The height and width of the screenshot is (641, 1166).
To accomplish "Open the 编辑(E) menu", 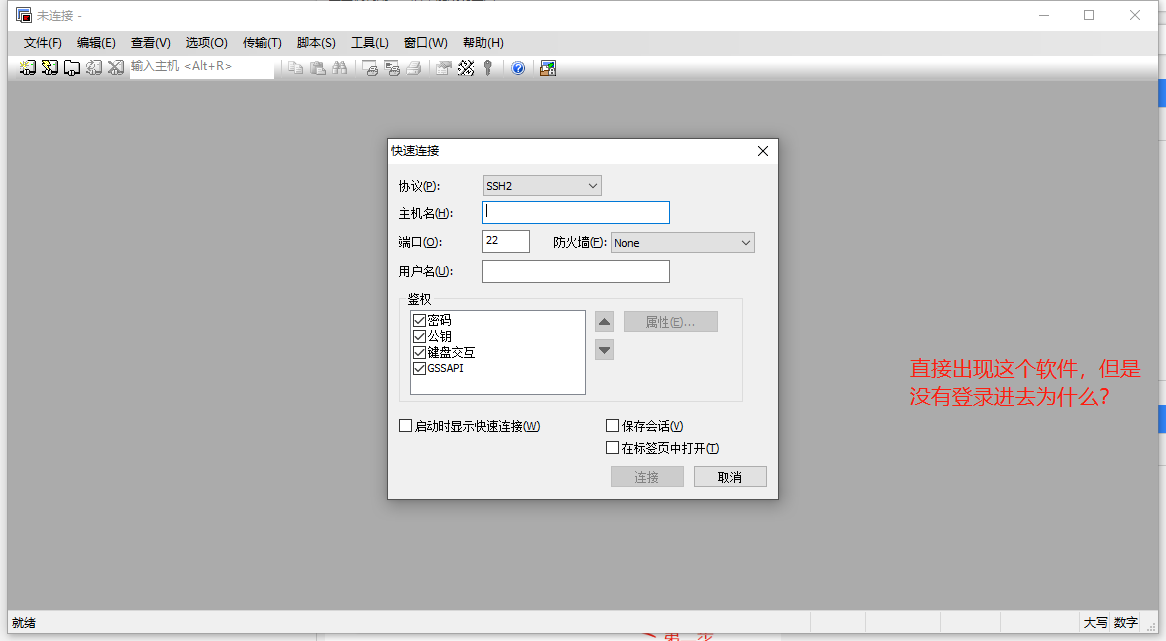I will (x=97, y=43).
